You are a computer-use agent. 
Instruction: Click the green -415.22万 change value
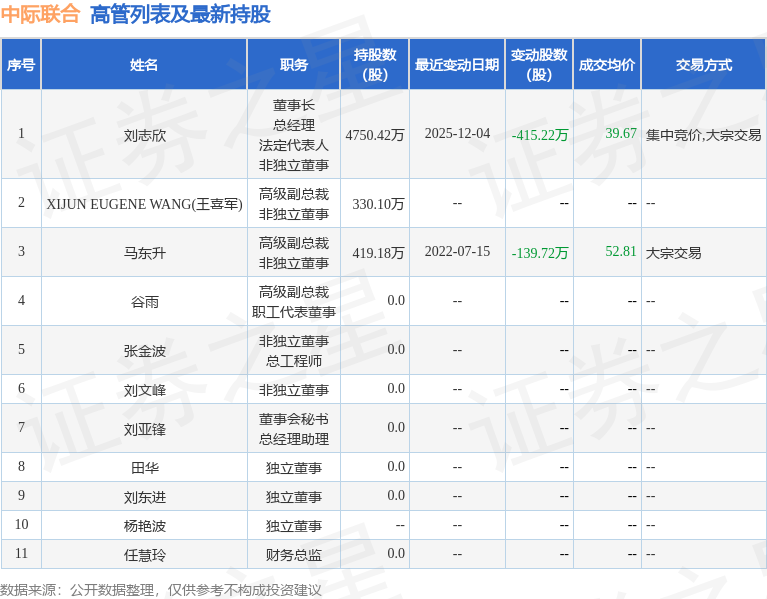[x=540, y=135]
